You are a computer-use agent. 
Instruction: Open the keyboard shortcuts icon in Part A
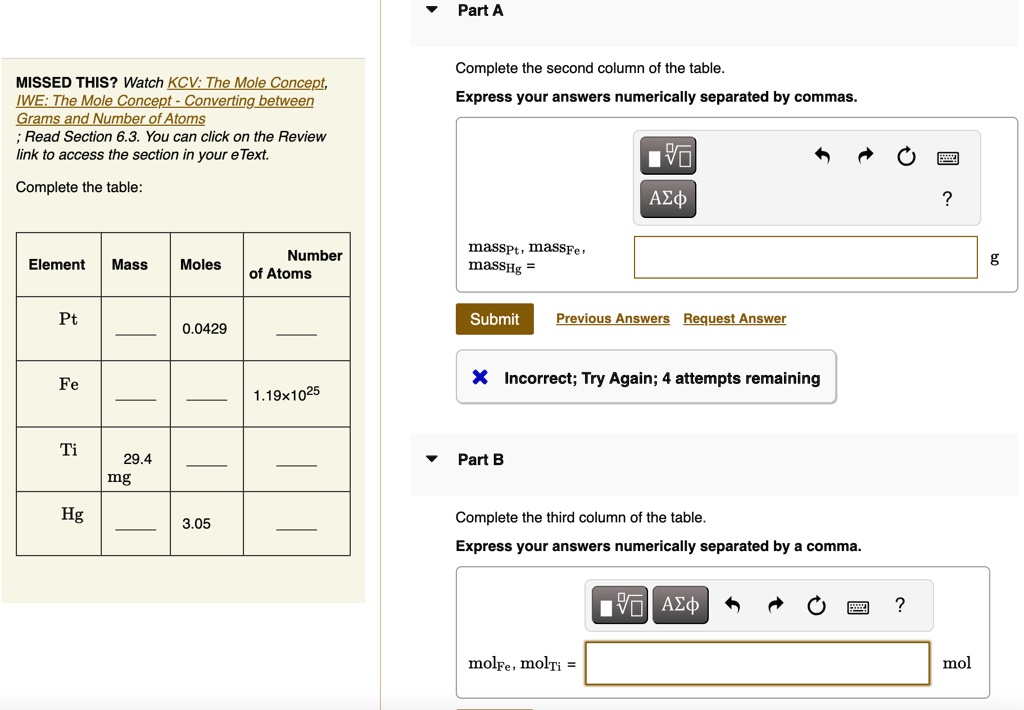tap(946, 157)
